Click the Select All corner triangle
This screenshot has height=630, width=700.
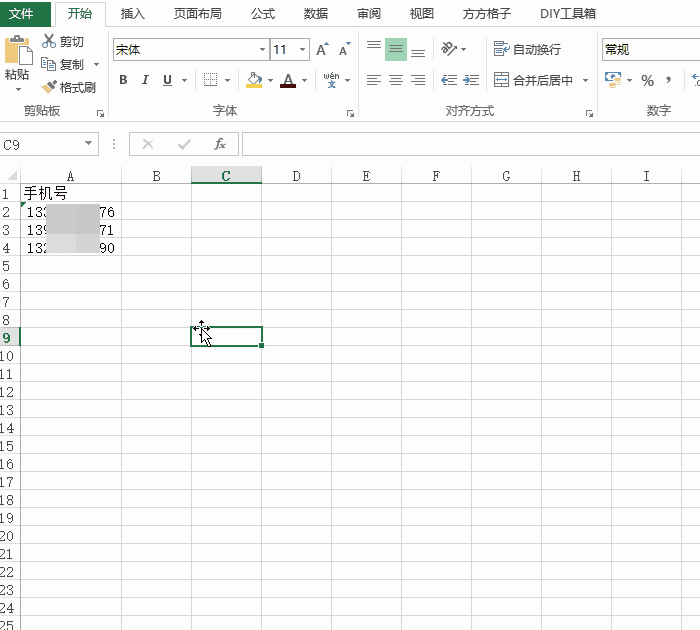(12, 175)
